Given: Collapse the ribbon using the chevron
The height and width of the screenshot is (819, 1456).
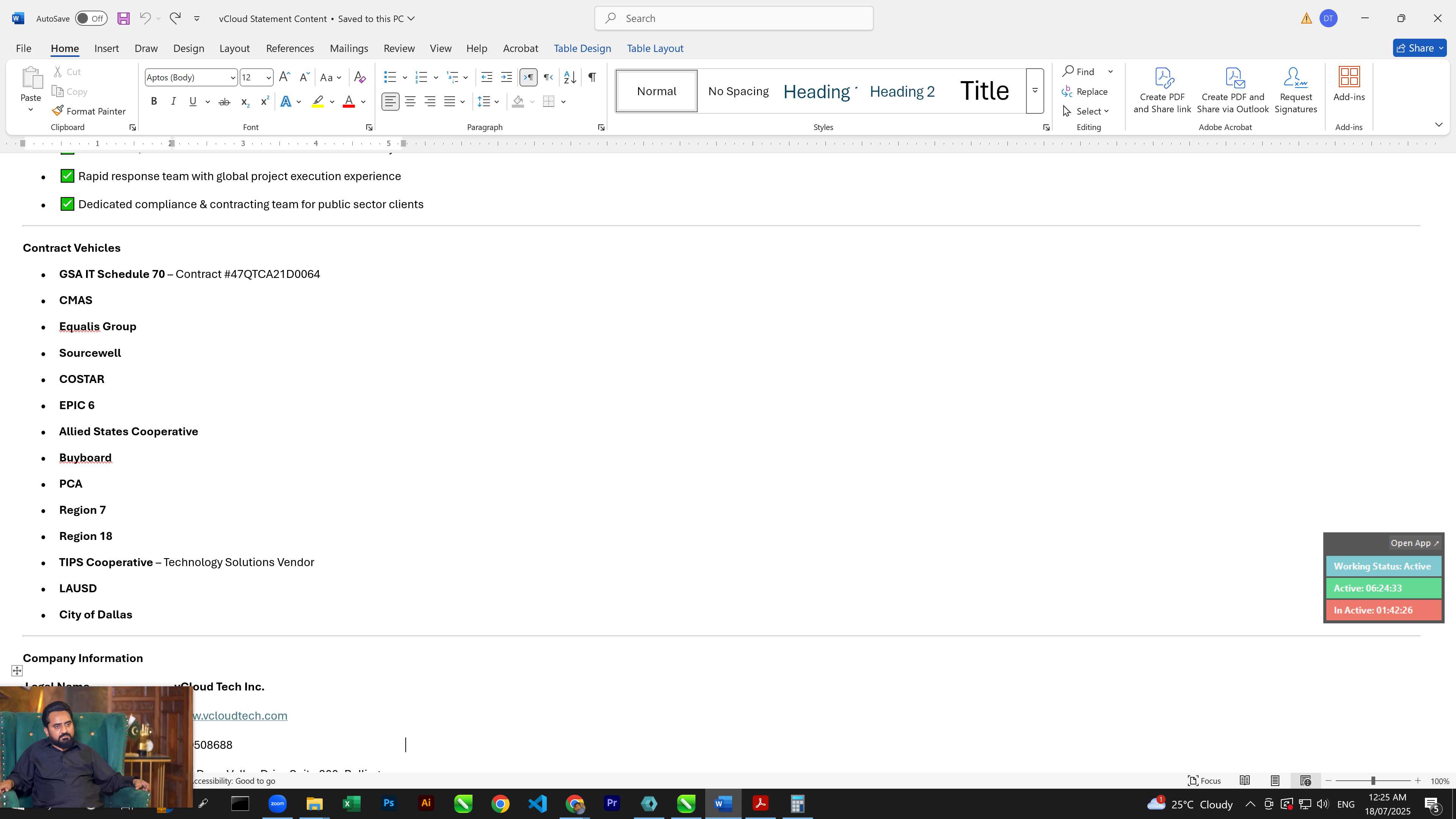Looking at the screenshot, I should (x=1439, y=124).
